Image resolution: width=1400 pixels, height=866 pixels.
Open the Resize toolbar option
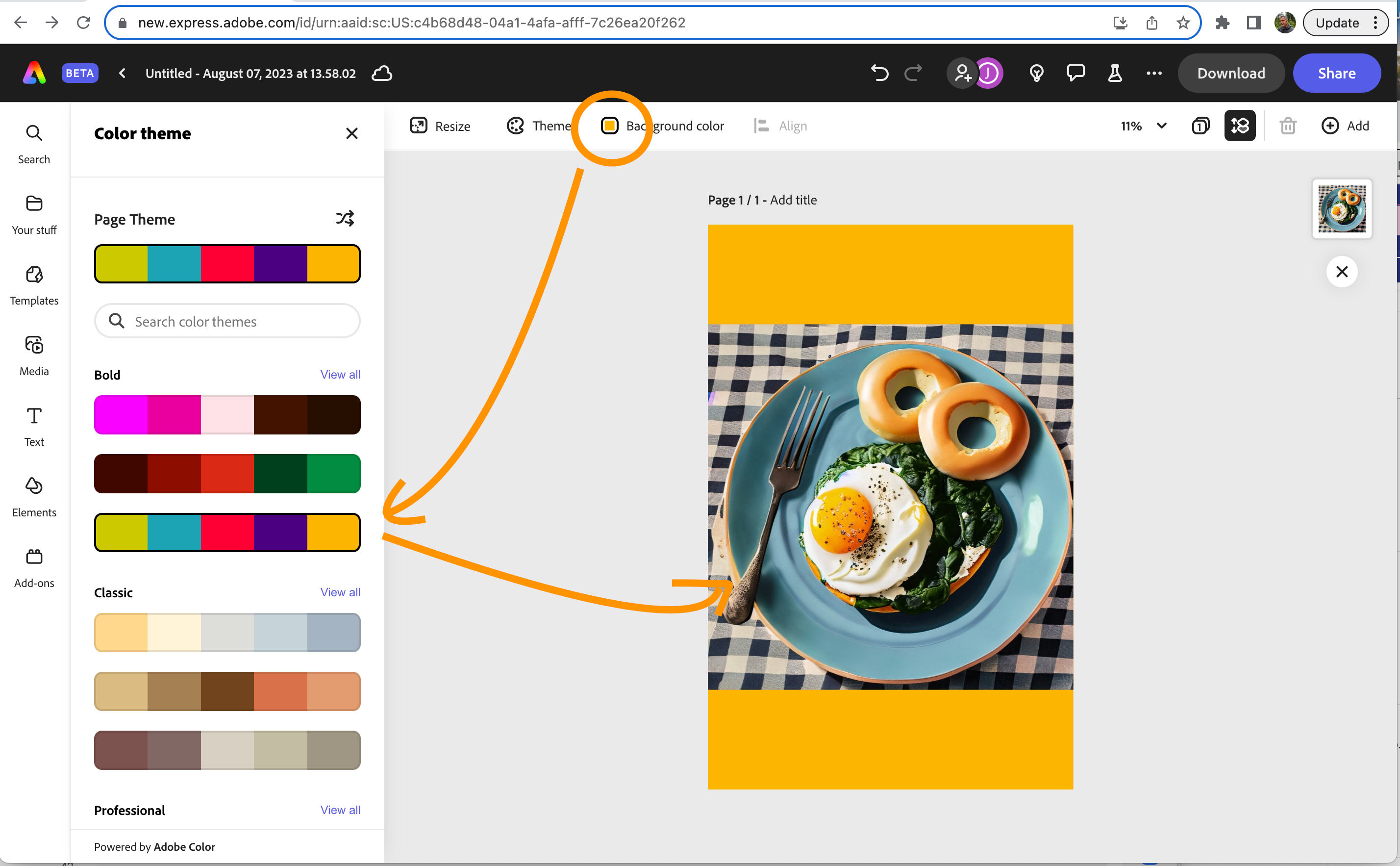440,126
